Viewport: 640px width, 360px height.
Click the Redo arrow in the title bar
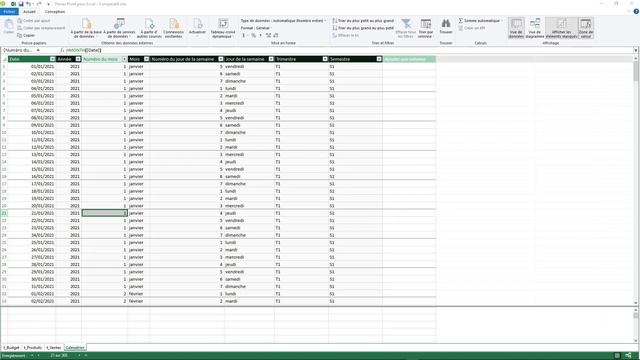[x=39, y=4]
